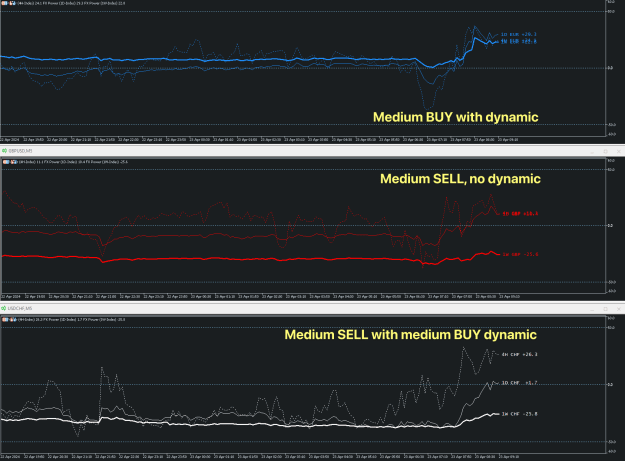Maximize the USDCHF,M5 chart window
The width and height of the screenshot is (625, 461).
605,309
